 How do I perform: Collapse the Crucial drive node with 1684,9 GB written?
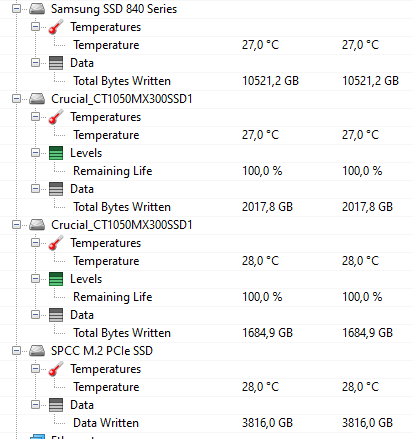(x=16, y=225)
